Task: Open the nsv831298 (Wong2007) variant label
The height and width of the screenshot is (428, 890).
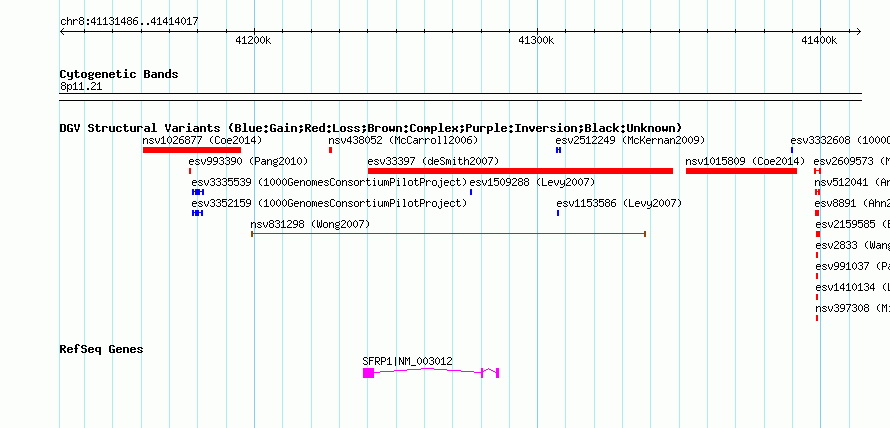Action: point(310,224)
